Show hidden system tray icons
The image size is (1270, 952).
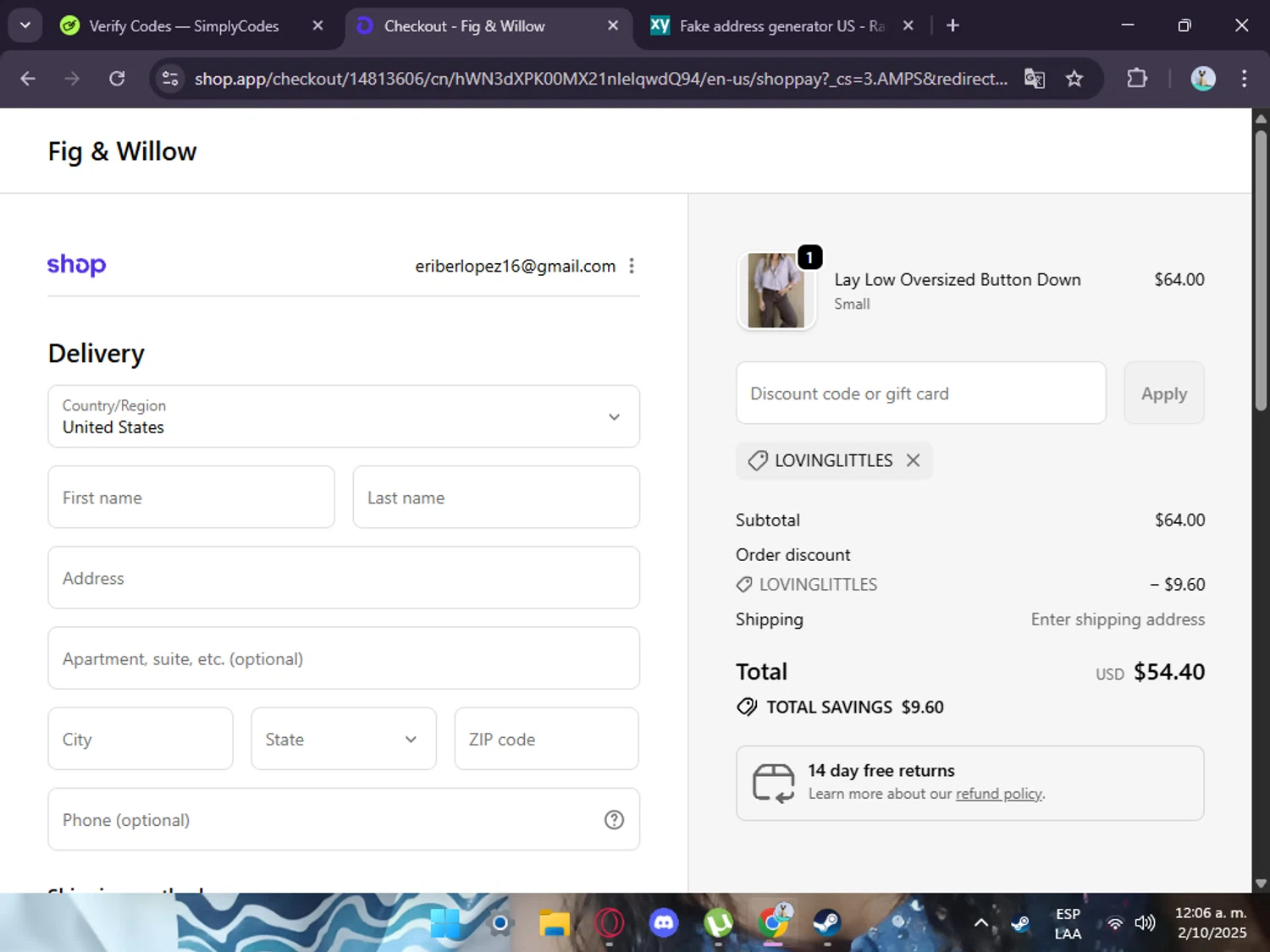coord(980,923)
